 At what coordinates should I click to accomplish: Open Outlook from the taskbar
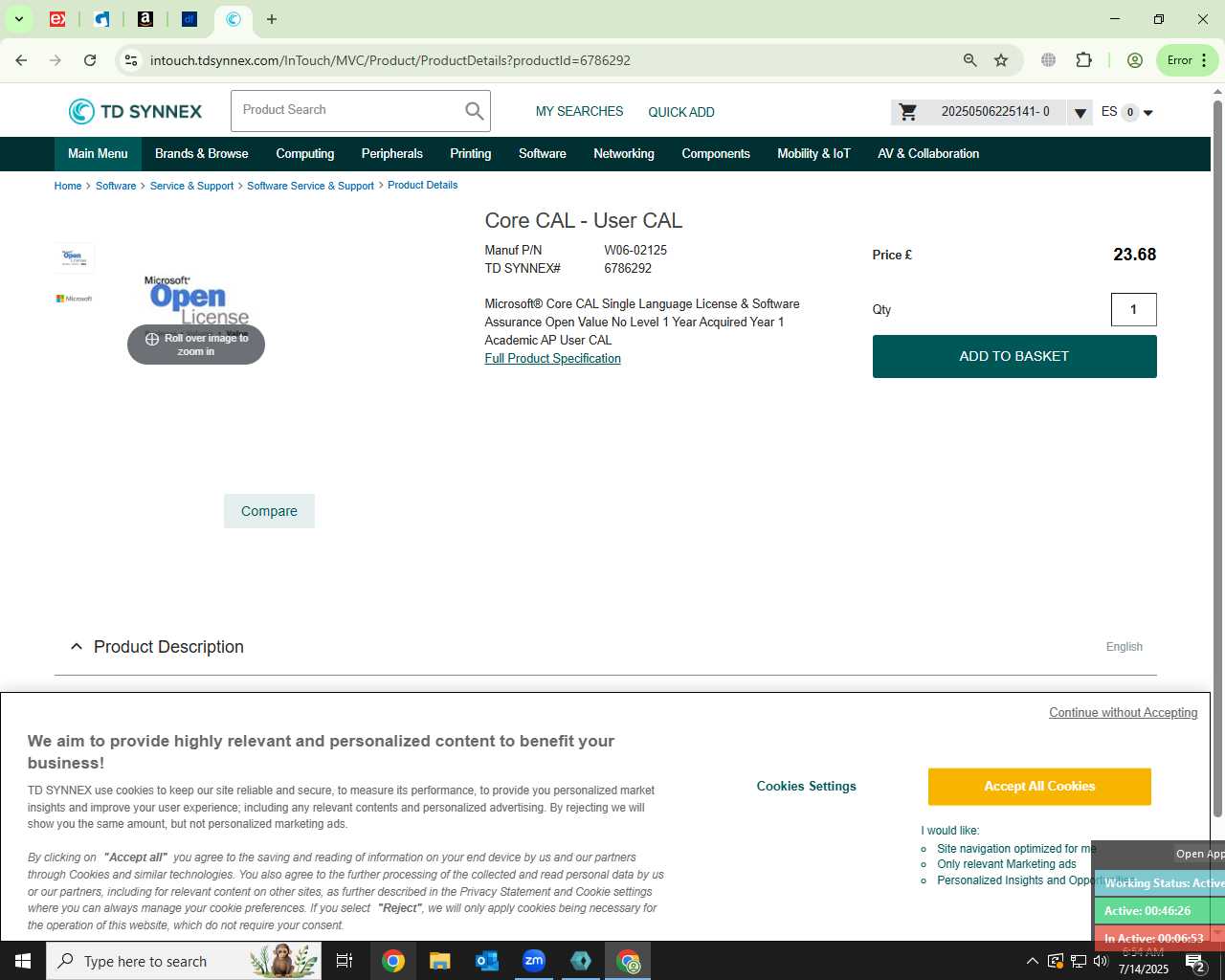[x=486, y=961]
